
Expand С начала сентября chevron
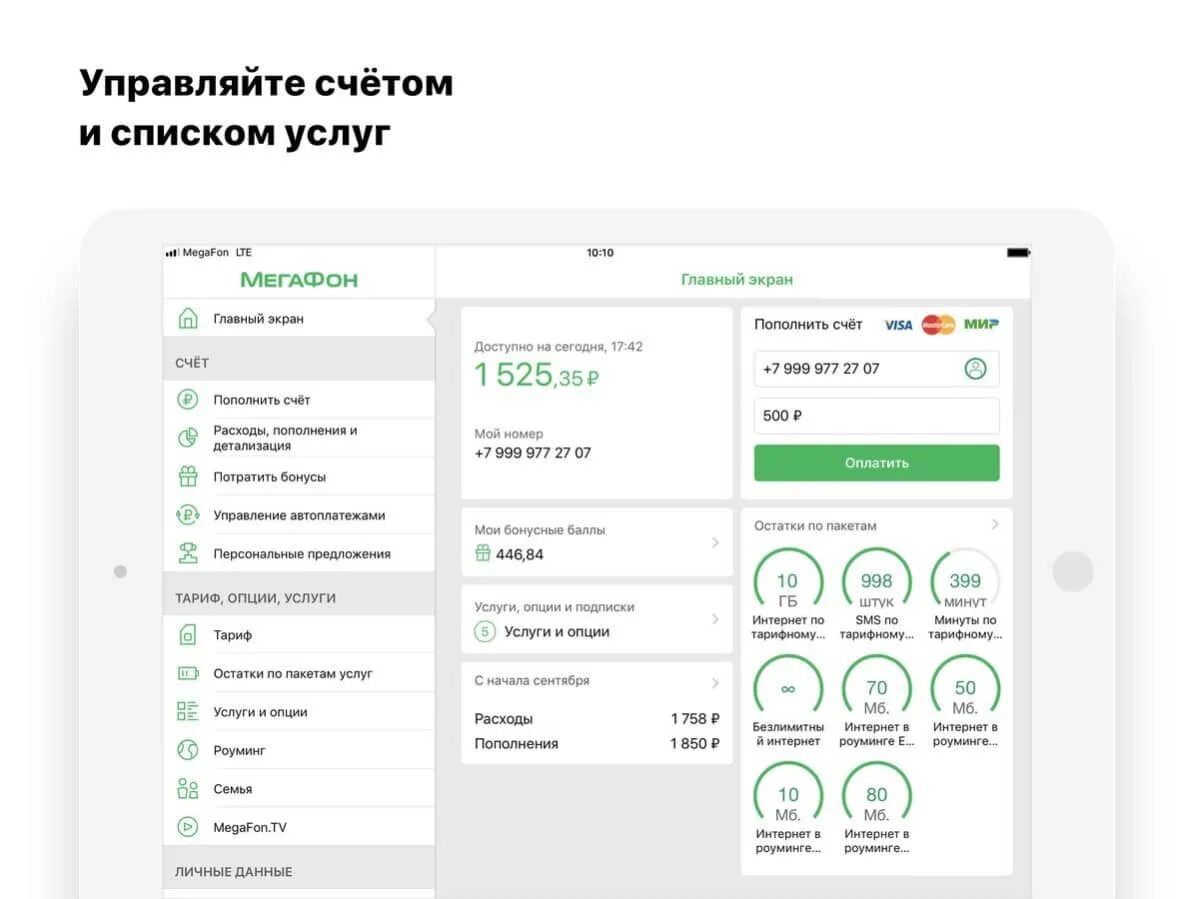715,683
